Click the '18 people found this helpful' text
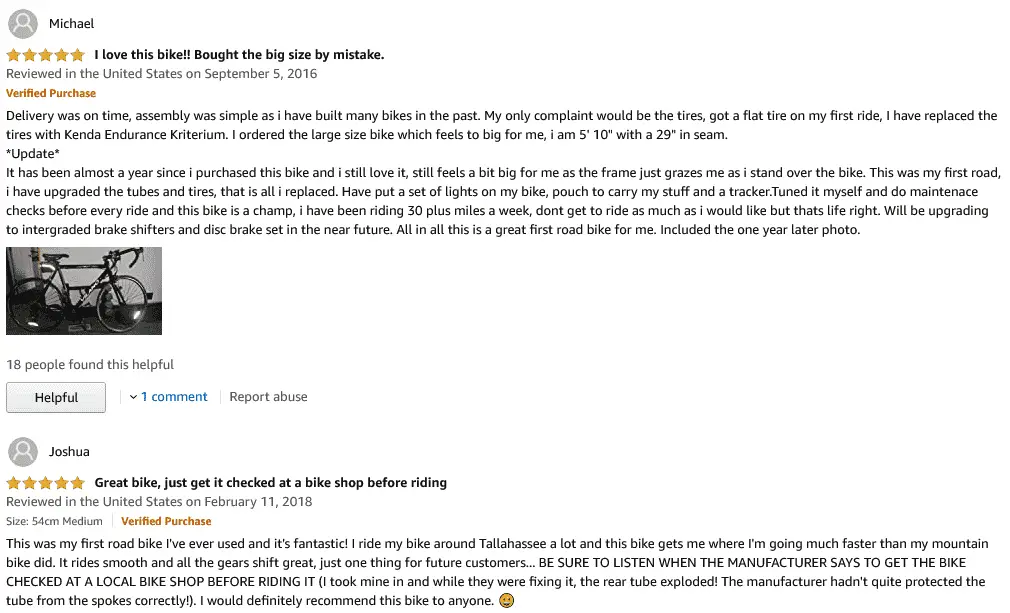The height and width of the screenshot is (613, 1010). pos(90,364)
